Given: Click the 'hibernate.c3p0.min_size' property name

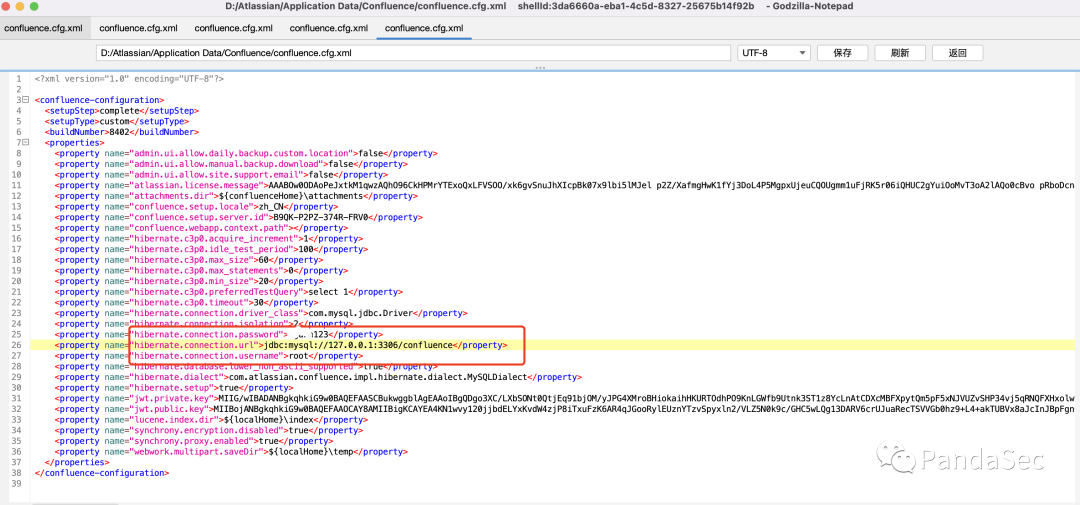Looking at the screenshot, I should pos(191,281).
